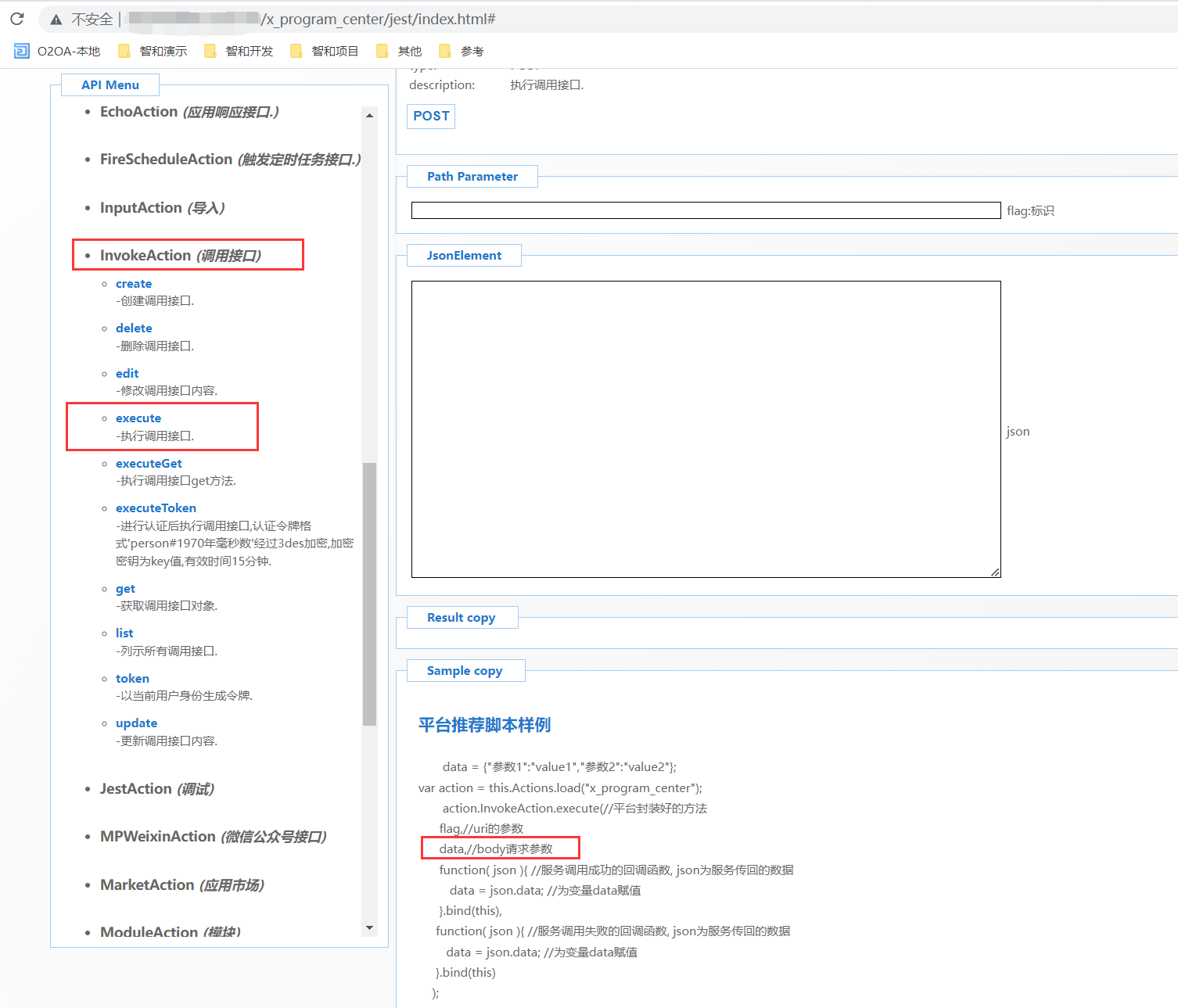Click the API menu scrollbar up arrow

tap(369, 115)
